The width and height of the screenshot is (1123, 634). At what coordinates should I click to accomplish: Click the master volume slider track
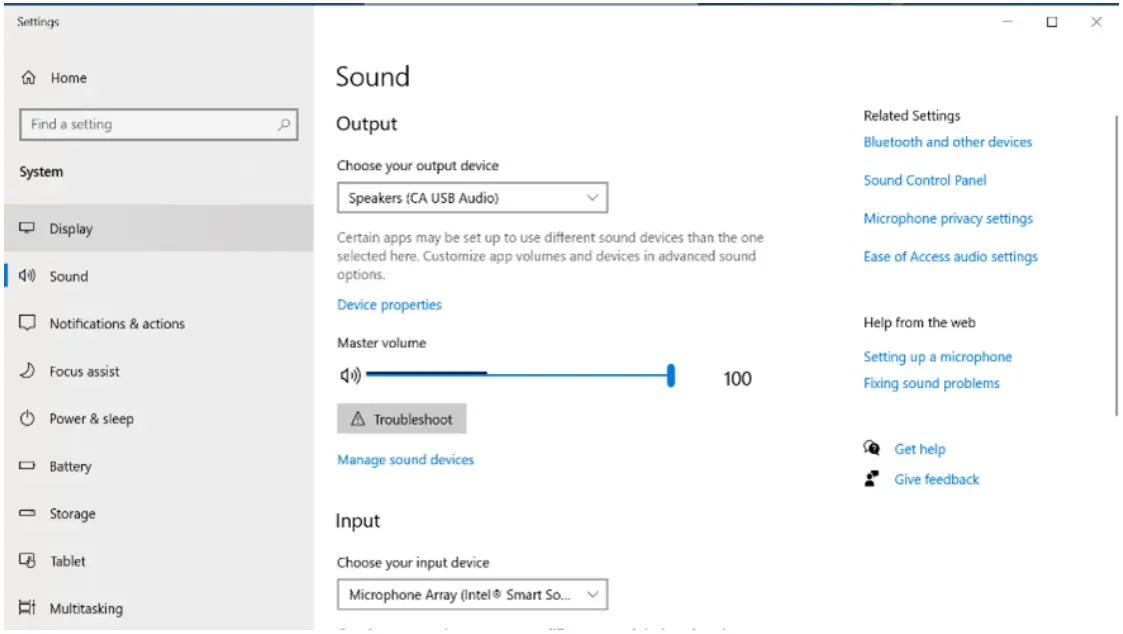pos(520,376)
